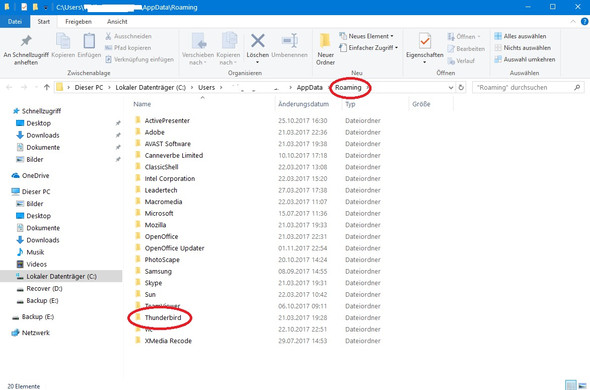The image size is (590, 390).
Task: Click the Einfügen clipboard icon
Action: (89, 41)
